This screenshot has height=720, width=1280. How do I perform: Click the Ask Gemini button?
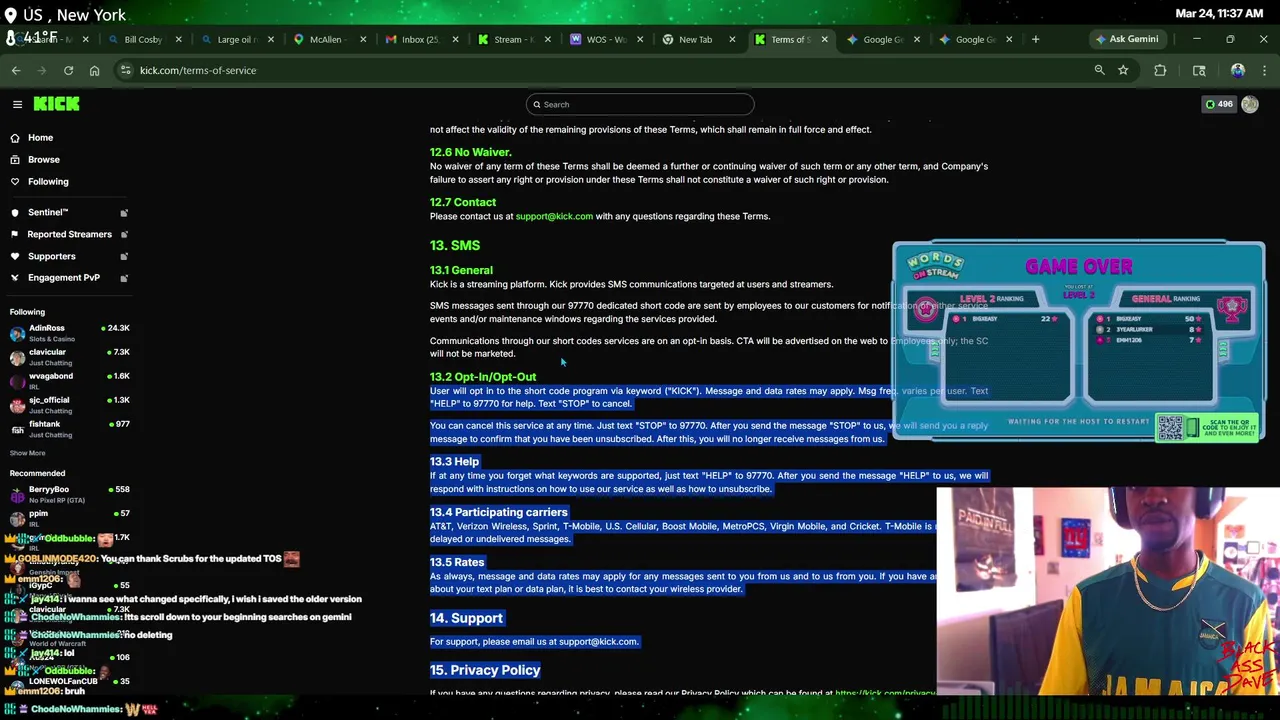click(1126, 39)
